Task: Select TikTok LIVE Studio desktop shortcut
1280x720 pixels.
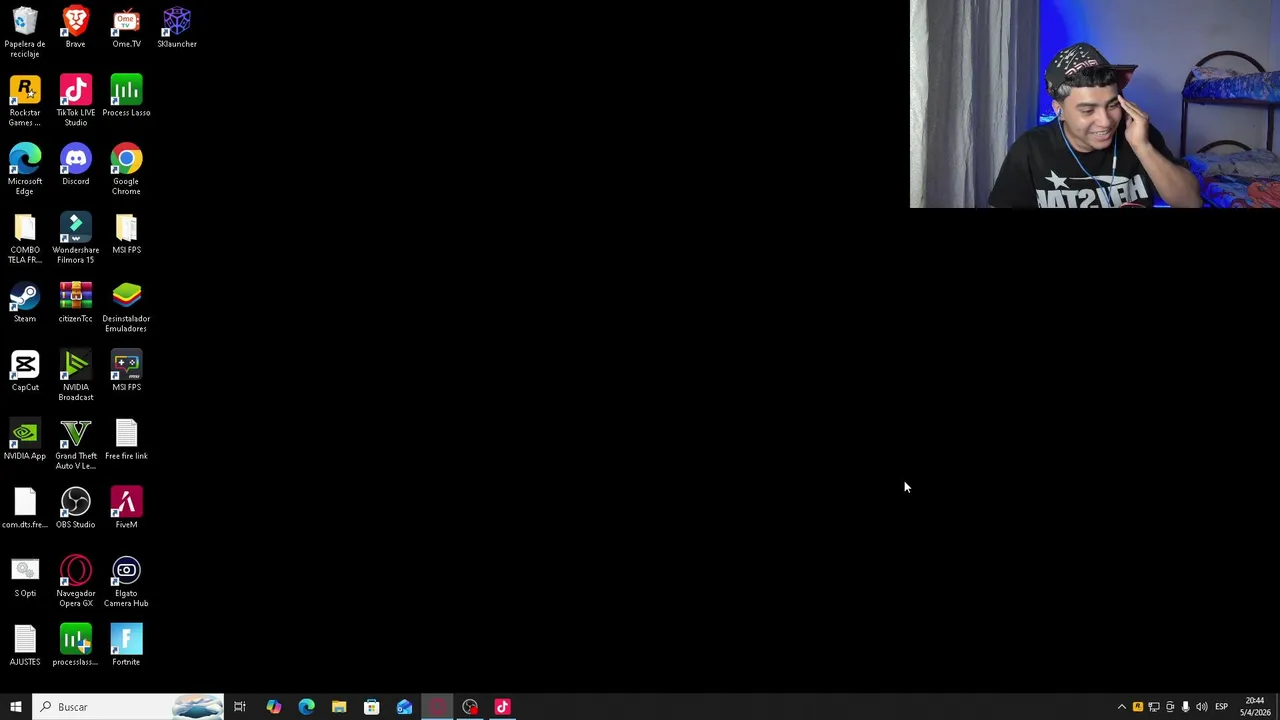Action: click(75, 100)
